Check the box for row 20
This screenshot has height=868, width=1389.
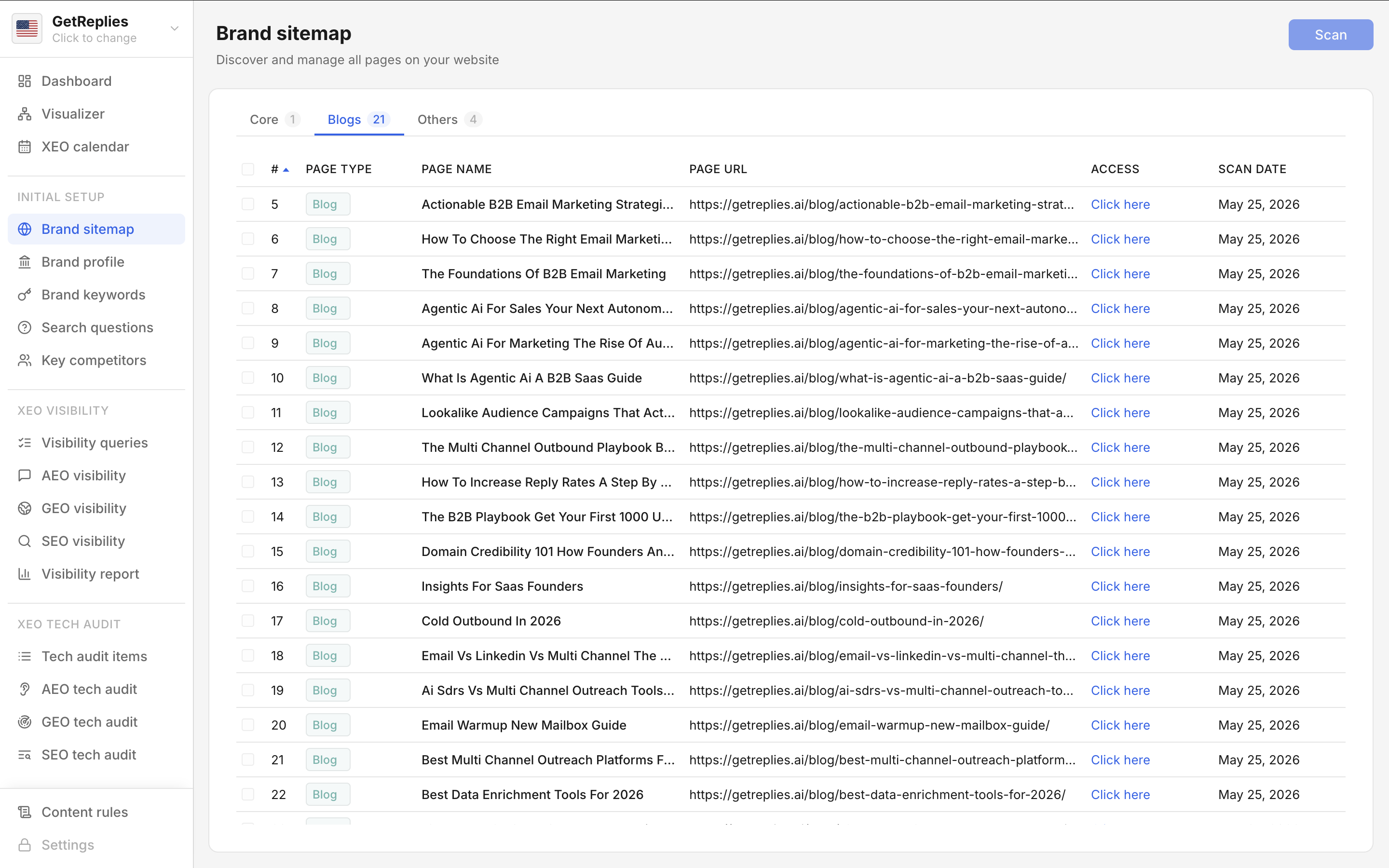coord(248,724)
